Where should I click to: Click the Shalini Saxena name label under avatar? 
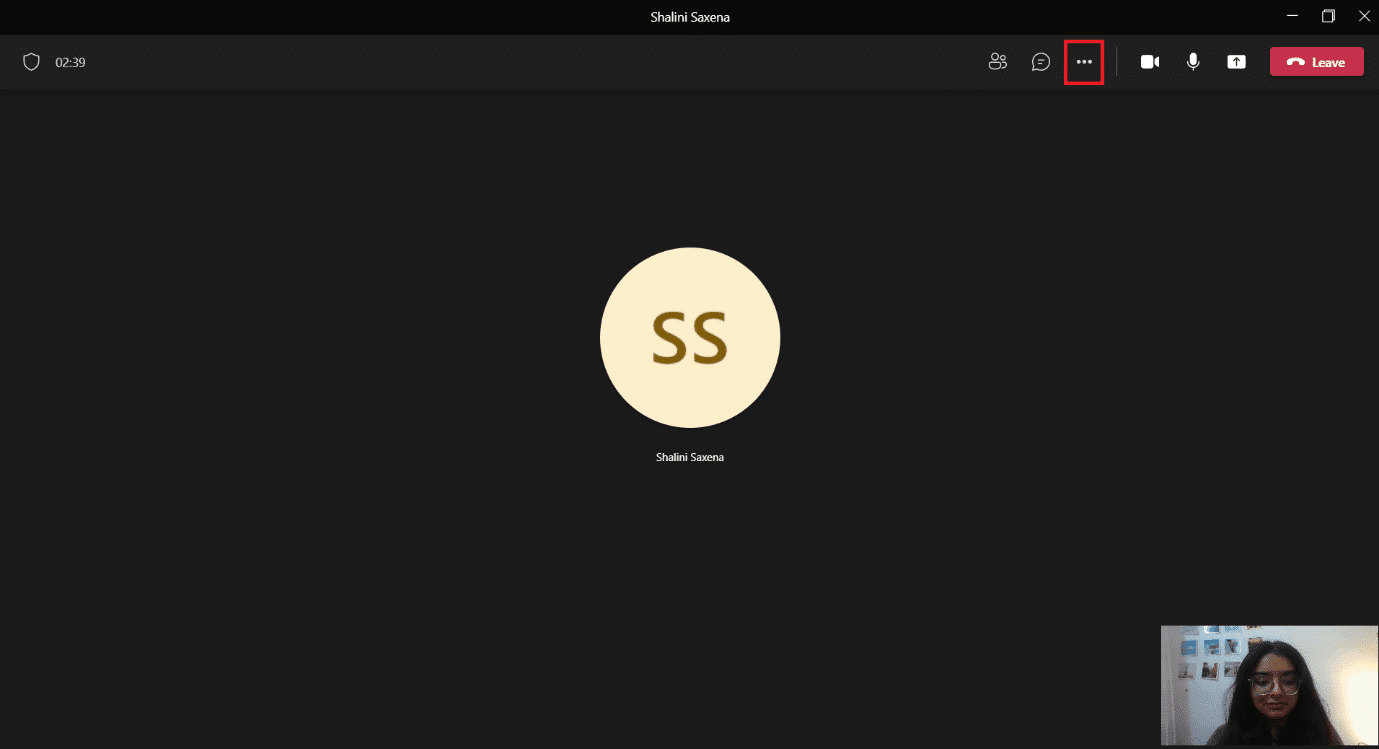(689, 457)
